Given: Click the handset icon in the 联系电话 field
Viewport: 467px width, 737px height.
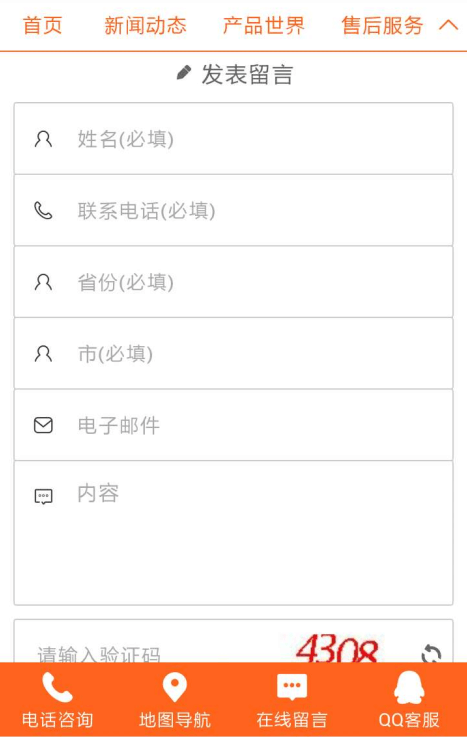Looking at the screenshot, I should [x=43, y=211].
